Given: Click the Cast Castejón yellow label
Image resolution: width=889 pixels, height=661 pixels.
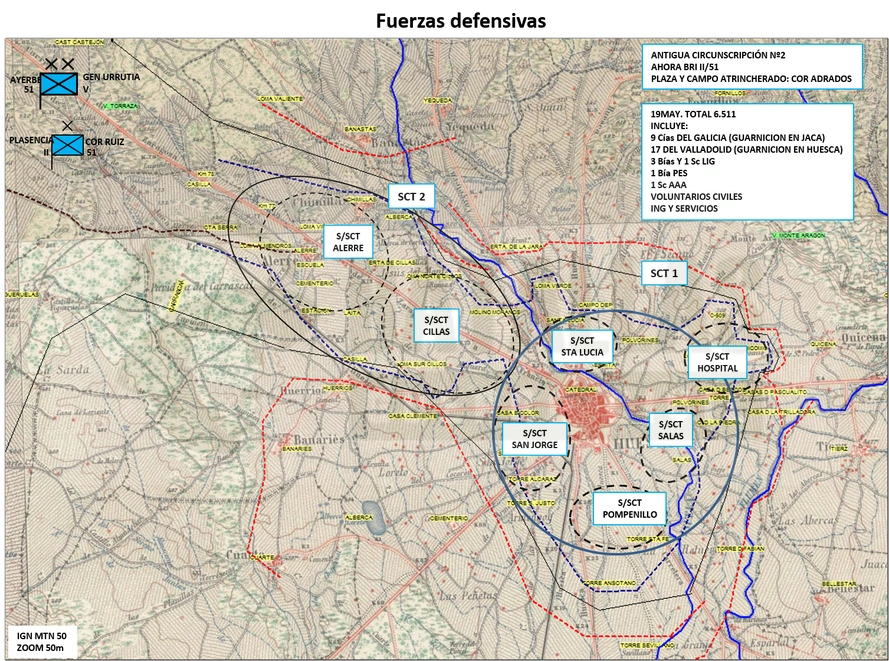Looking at the screenshot, I should pos(79,43).
